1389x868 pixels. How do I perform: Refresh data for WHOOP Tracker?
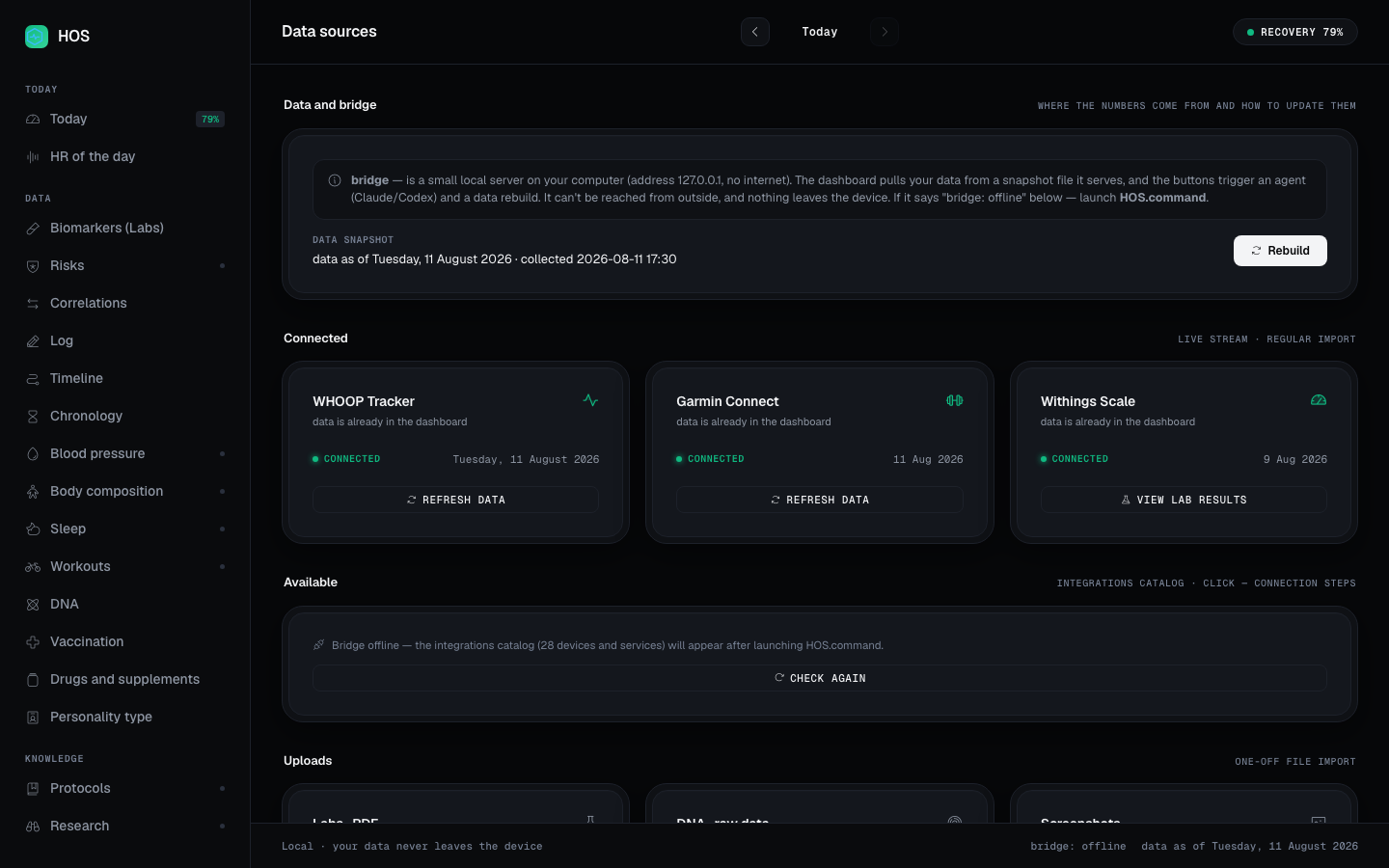pyautogui.click(x=455, y=500)
